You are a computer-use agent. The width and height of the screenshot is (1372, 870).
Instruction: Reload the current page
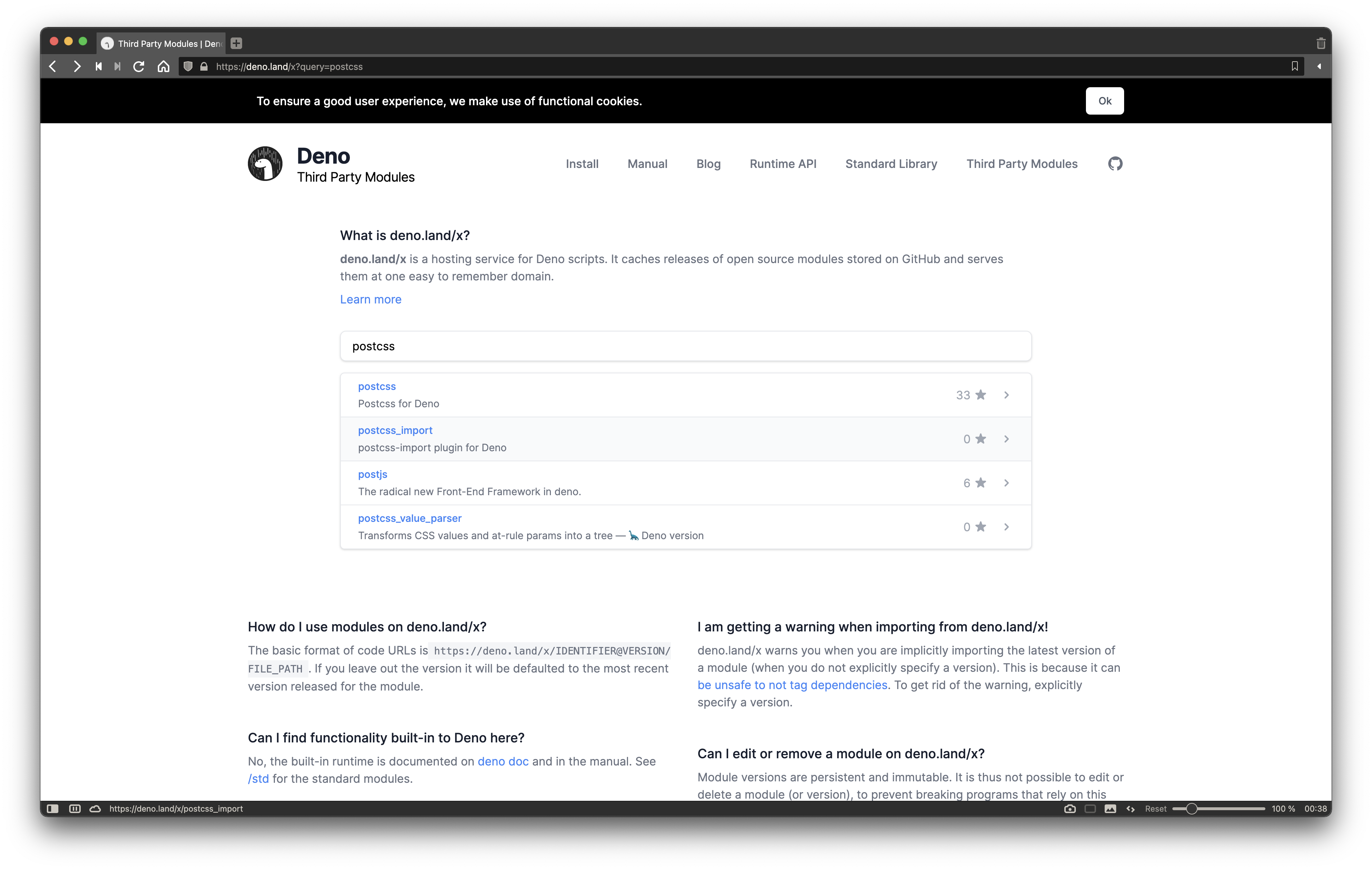pyautogui.click(x=138, y=67)
